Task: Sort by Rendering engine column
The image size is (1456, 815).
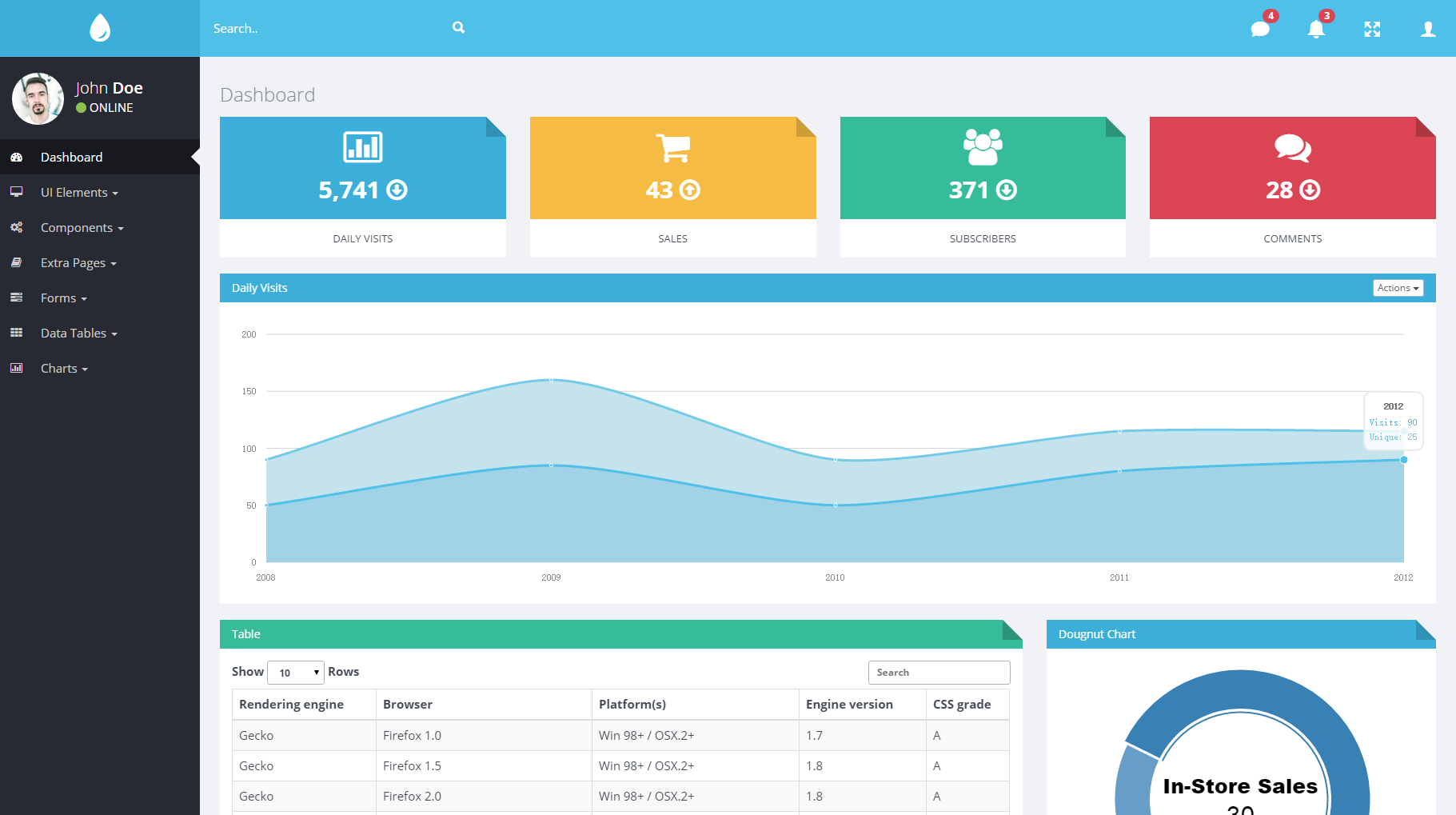Action: point(304,704)
